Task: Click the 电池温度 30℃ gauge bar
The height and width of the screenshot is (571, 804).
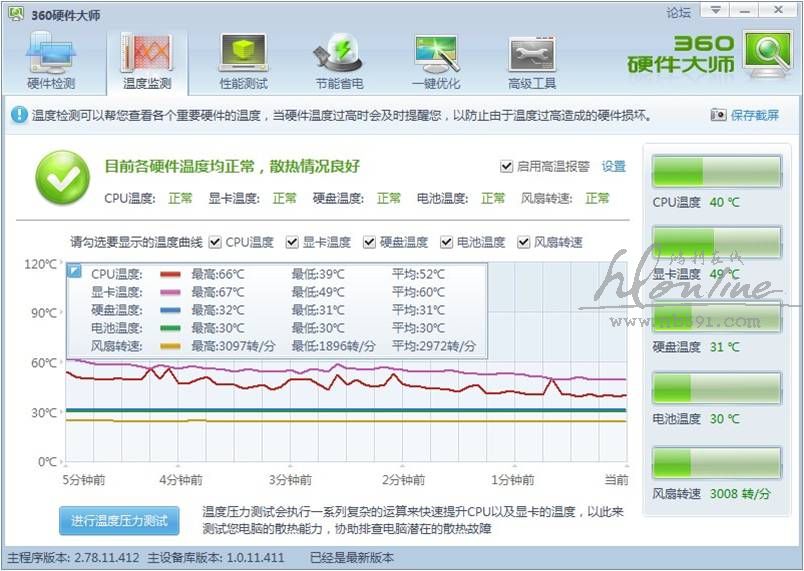Action: point(716,388)
